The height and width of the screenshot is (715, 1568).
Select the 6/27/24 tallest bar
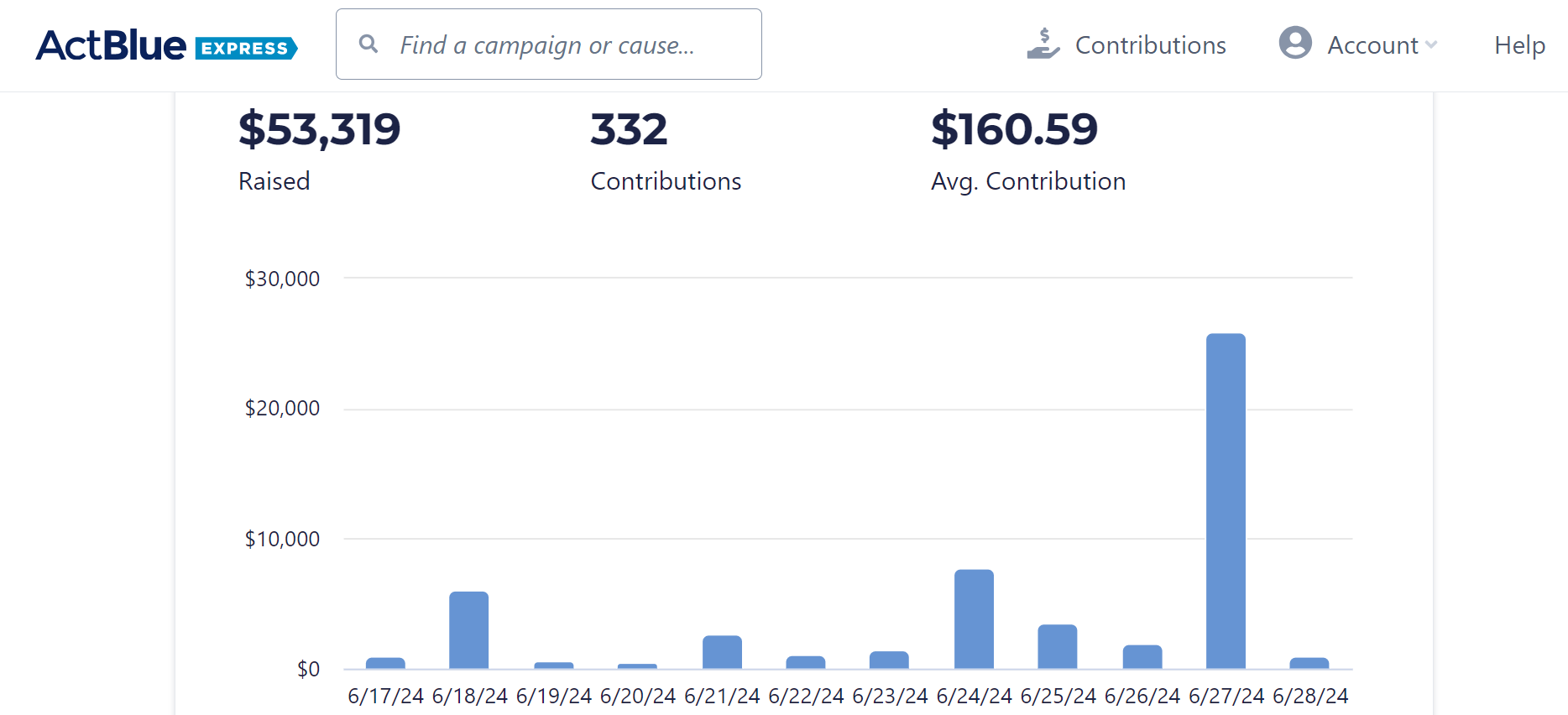(x=1226, y=501)
